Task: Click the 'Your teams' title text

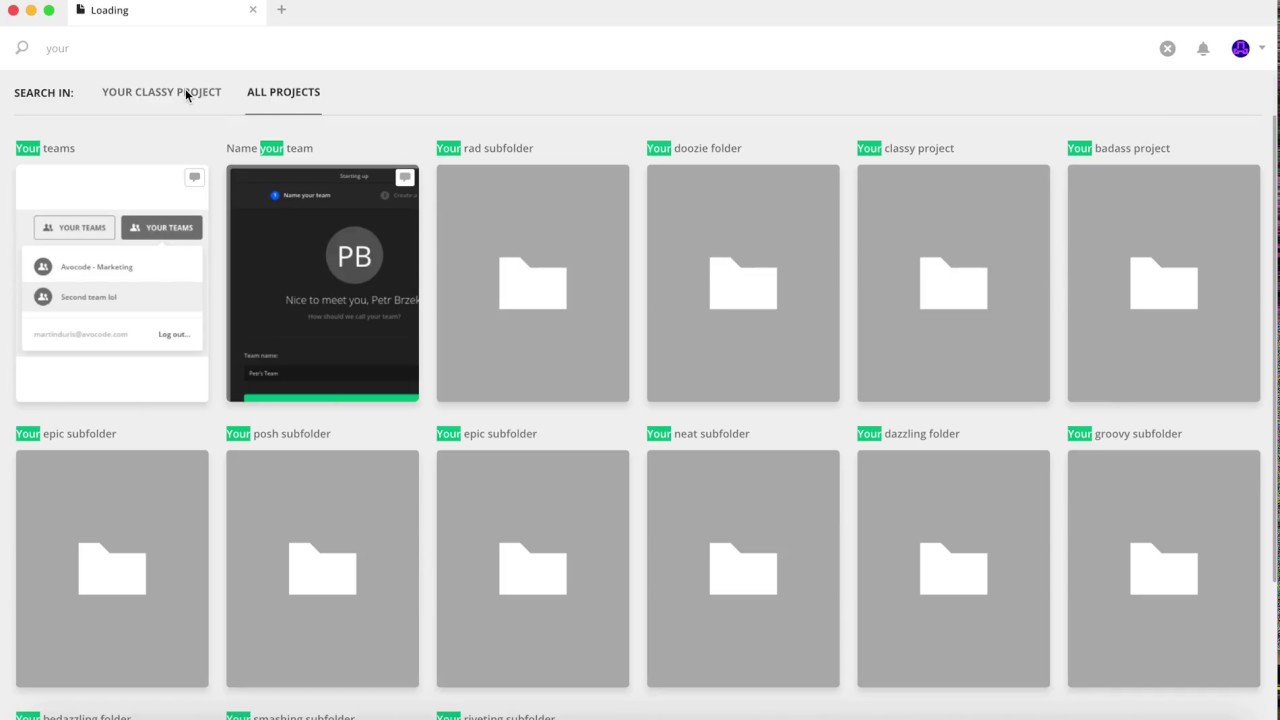Action: pos(45,148)
